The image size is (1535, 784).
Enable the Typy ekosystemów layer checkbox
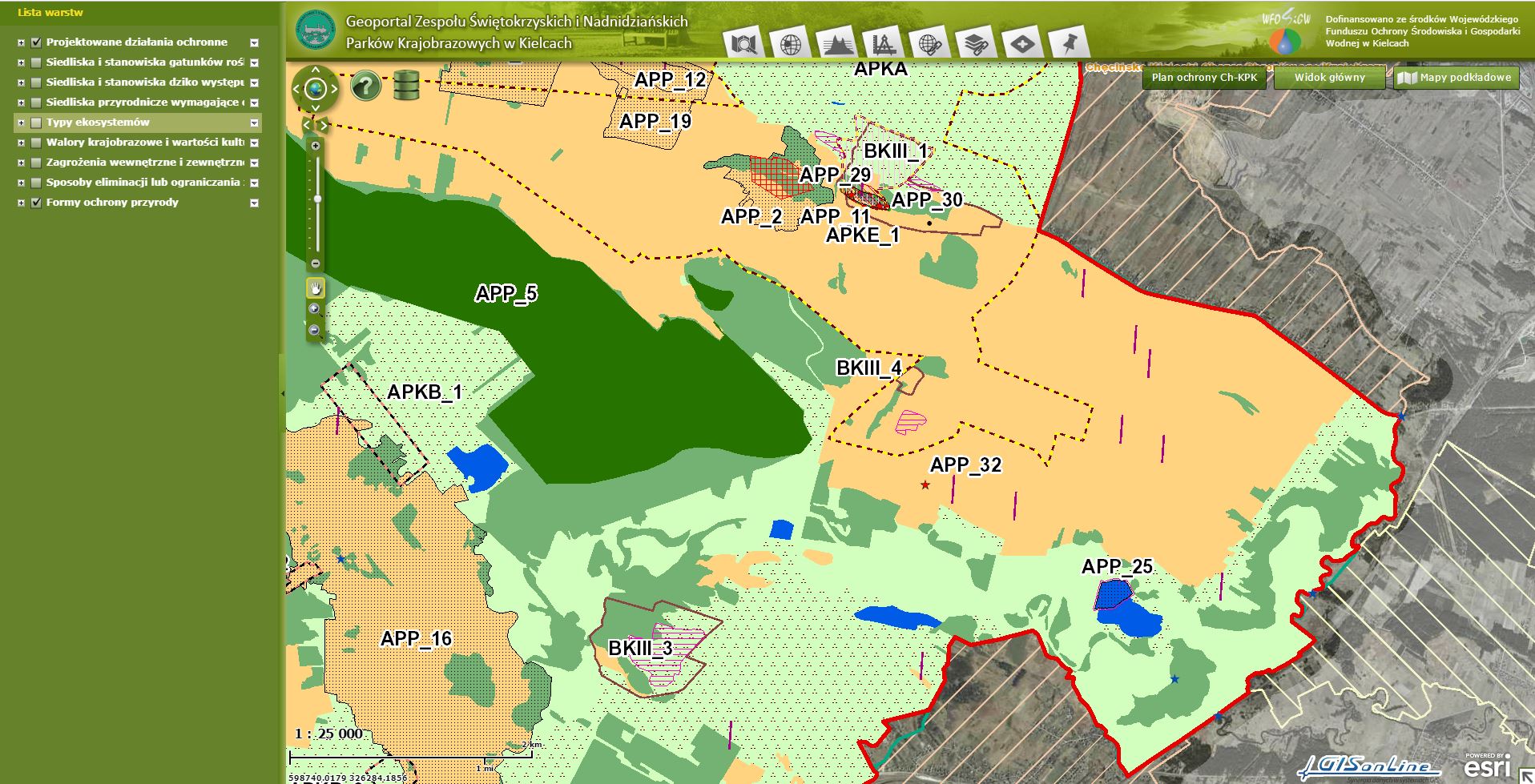pos(36,123)
